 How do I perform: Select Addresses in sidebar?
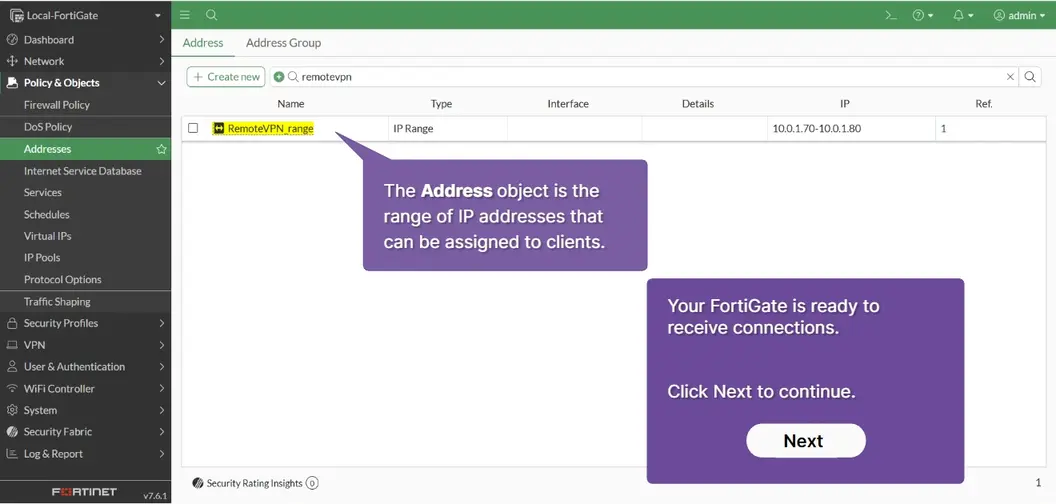coord(86,149)
